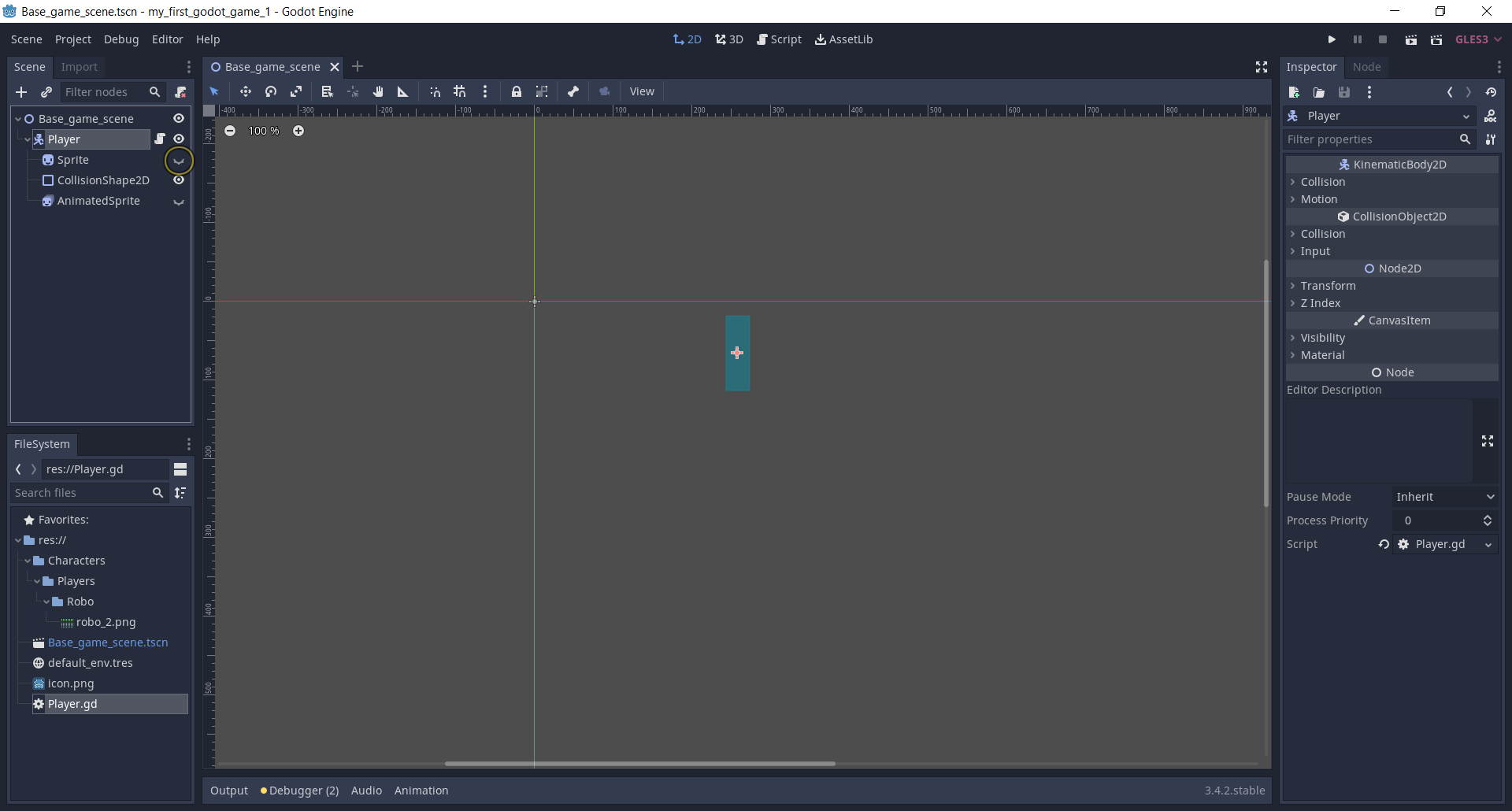This screenshot has height=811, width=1512.
Task: Go to next object in Inspector history
Action: pos(1469,92)
